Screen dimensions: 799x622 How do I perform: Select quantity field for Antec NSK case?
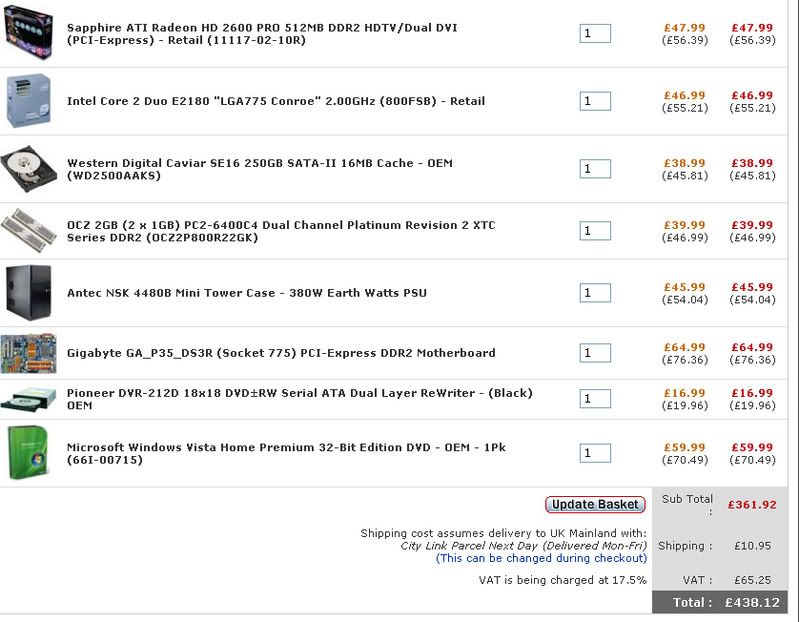coord(595,293)
